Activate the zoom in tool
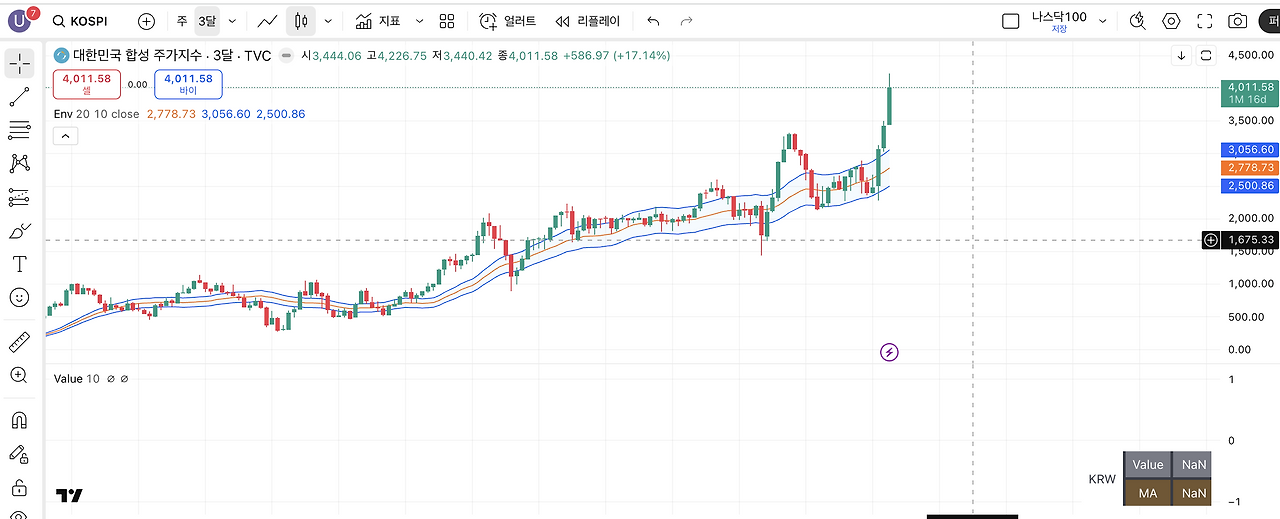Viewport: 1280px width, 519px height. point(19,375)
